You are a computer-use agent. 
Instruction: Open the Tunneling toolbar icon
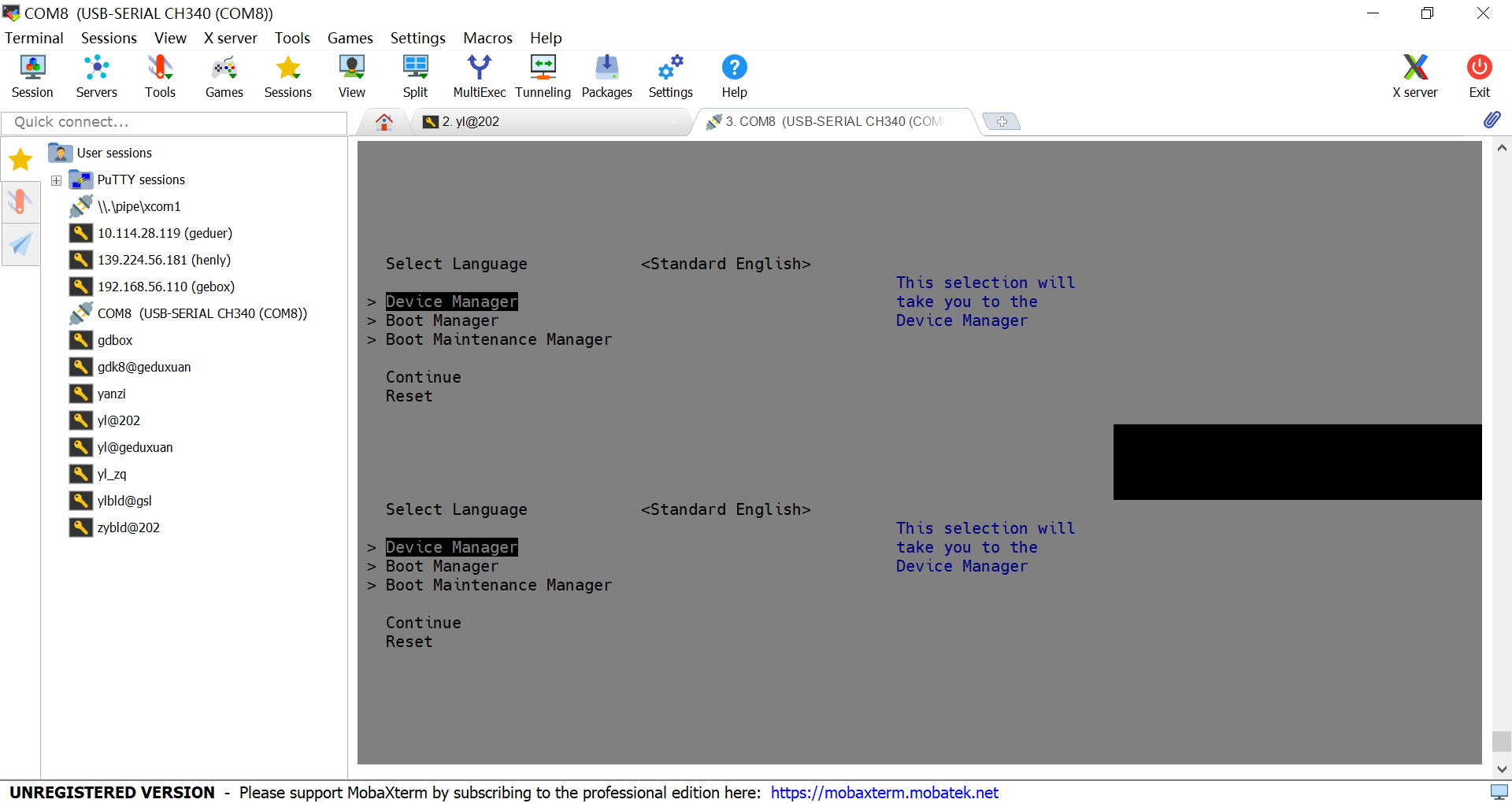543,76
